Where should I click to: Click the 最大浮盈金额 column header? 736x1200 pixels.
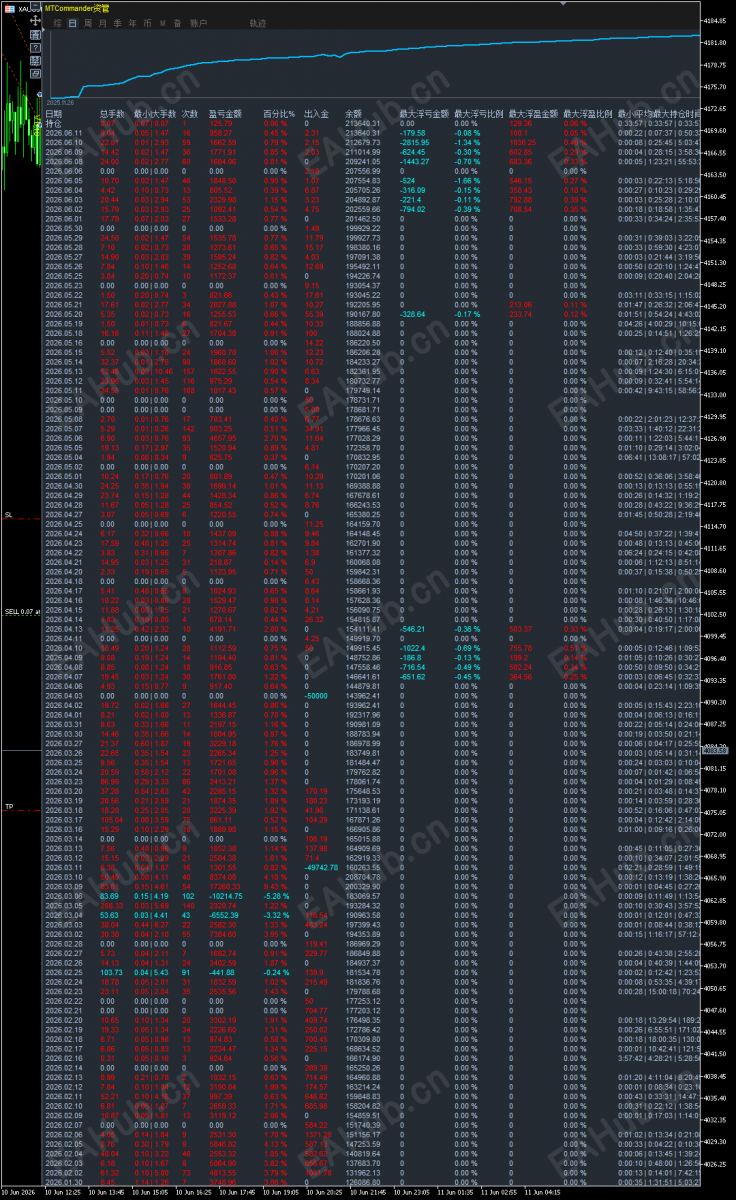pos(533,114)
